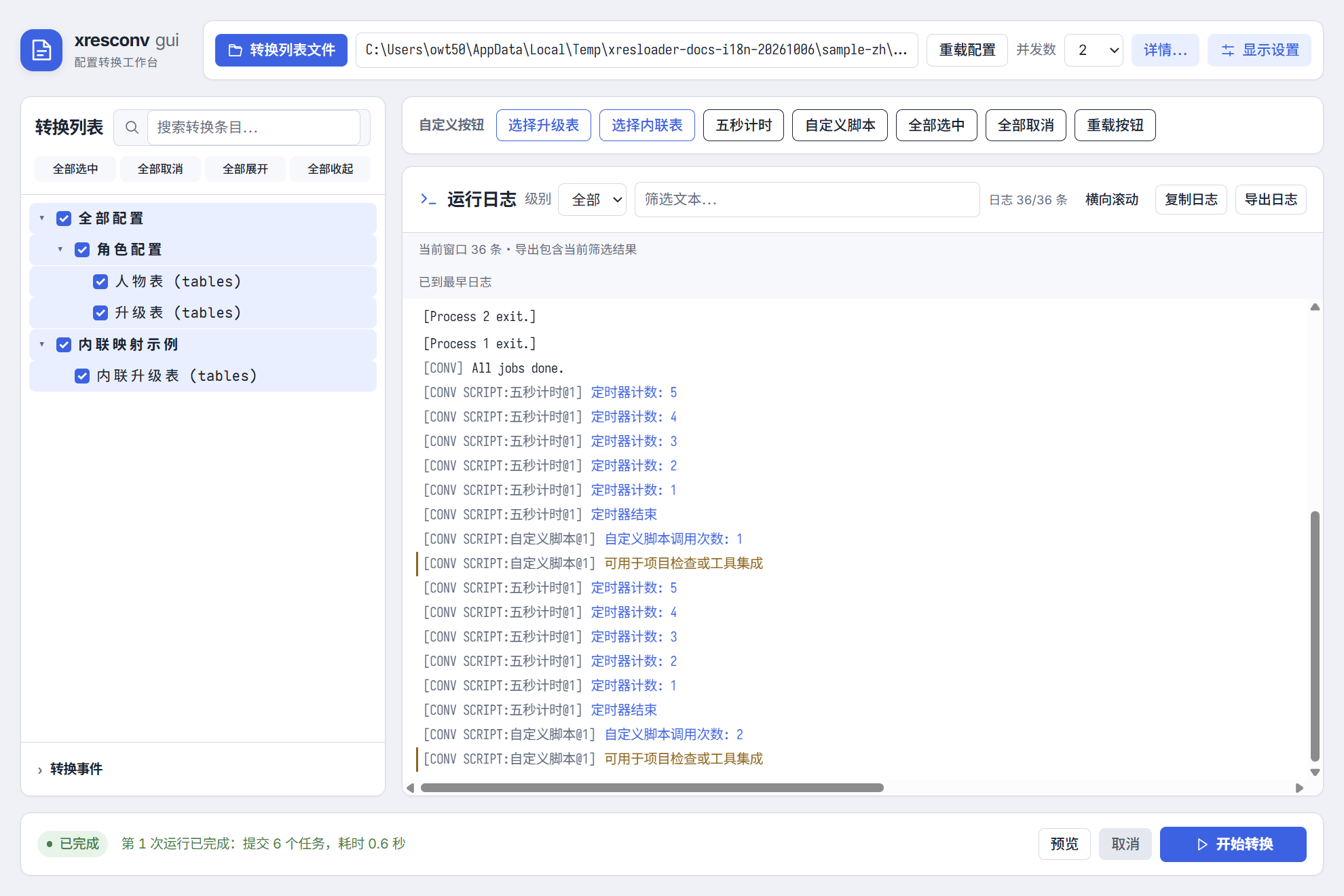The height and width of the screenshot is (896, 1344).
Task: Click 全部展开 in the conversion list
Action: coord(245,169)
